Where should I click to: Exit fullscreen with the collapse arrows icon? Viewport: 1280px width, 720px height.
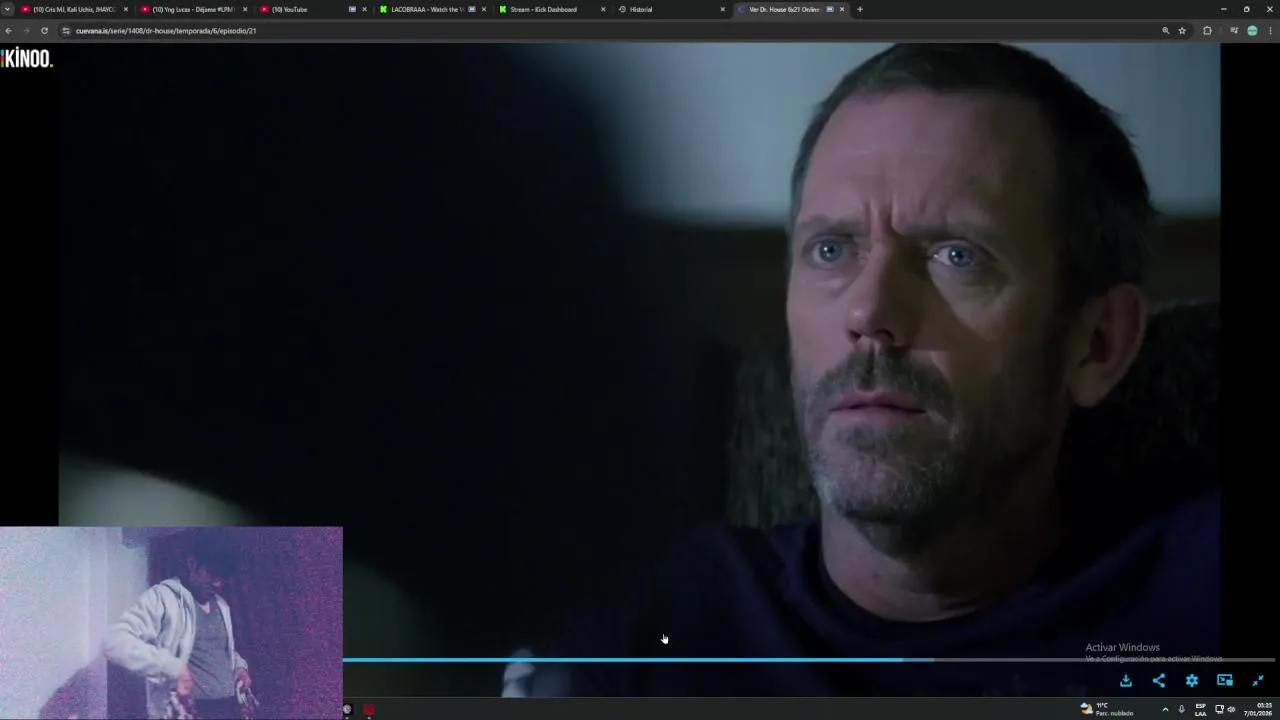pos(1258,680)
